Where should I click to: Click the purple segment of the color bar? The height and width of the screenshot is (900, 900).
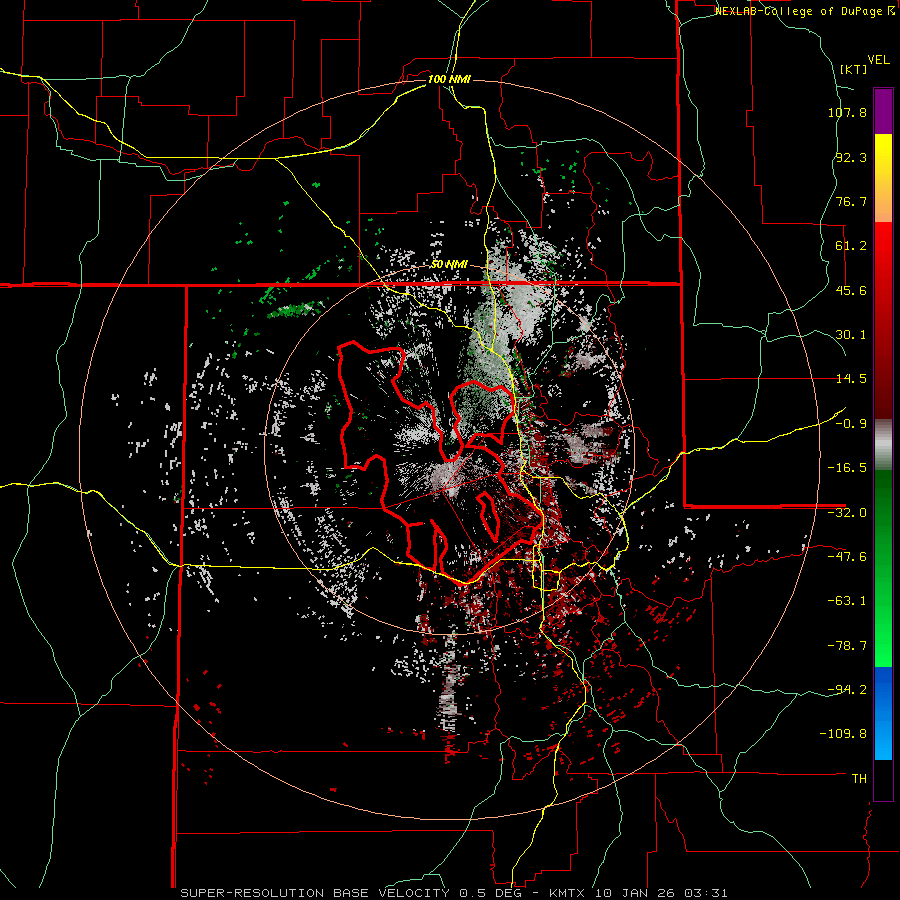[883, 111]
